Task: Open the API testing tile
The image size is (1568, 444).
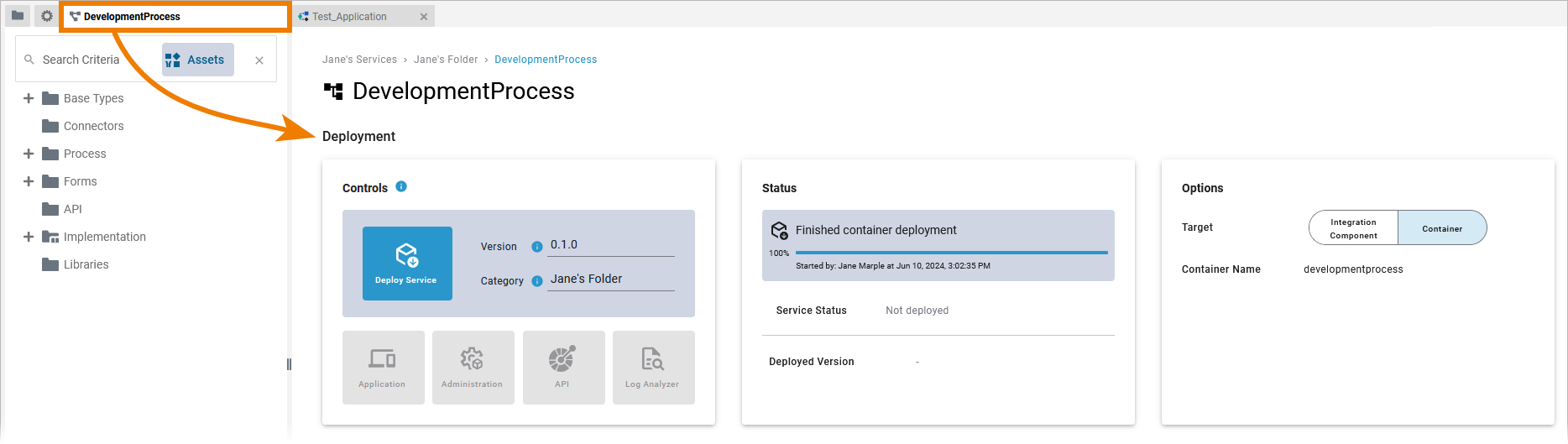Action: [x=562, y=368]
